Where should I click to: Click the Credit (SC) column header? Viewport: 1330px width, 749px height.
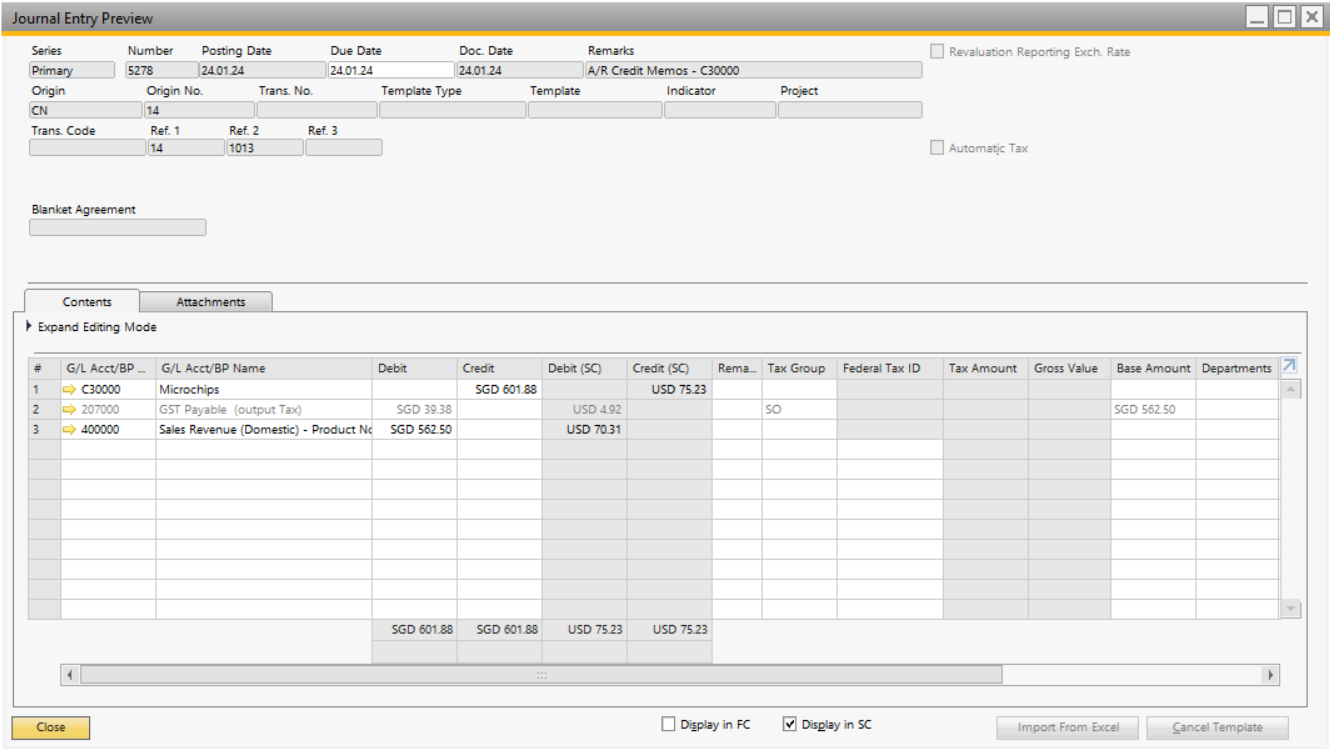point(670,368)
